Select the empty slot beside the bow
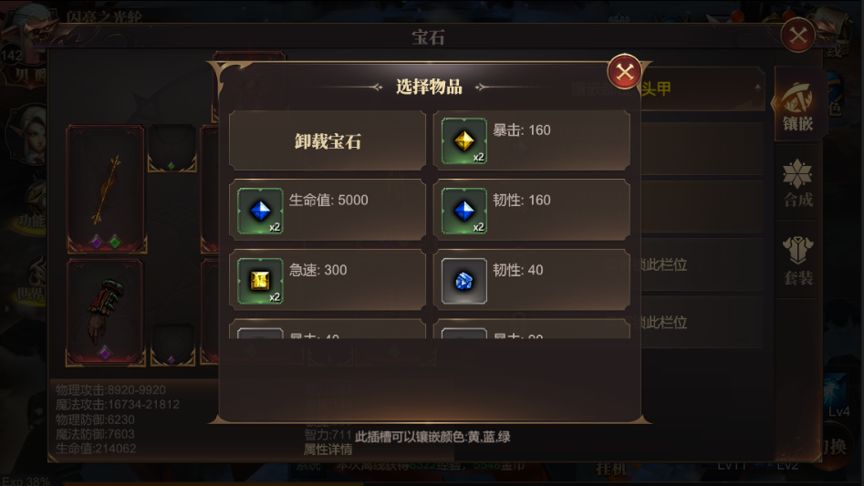The image size is (864, 486). [172, 148]
